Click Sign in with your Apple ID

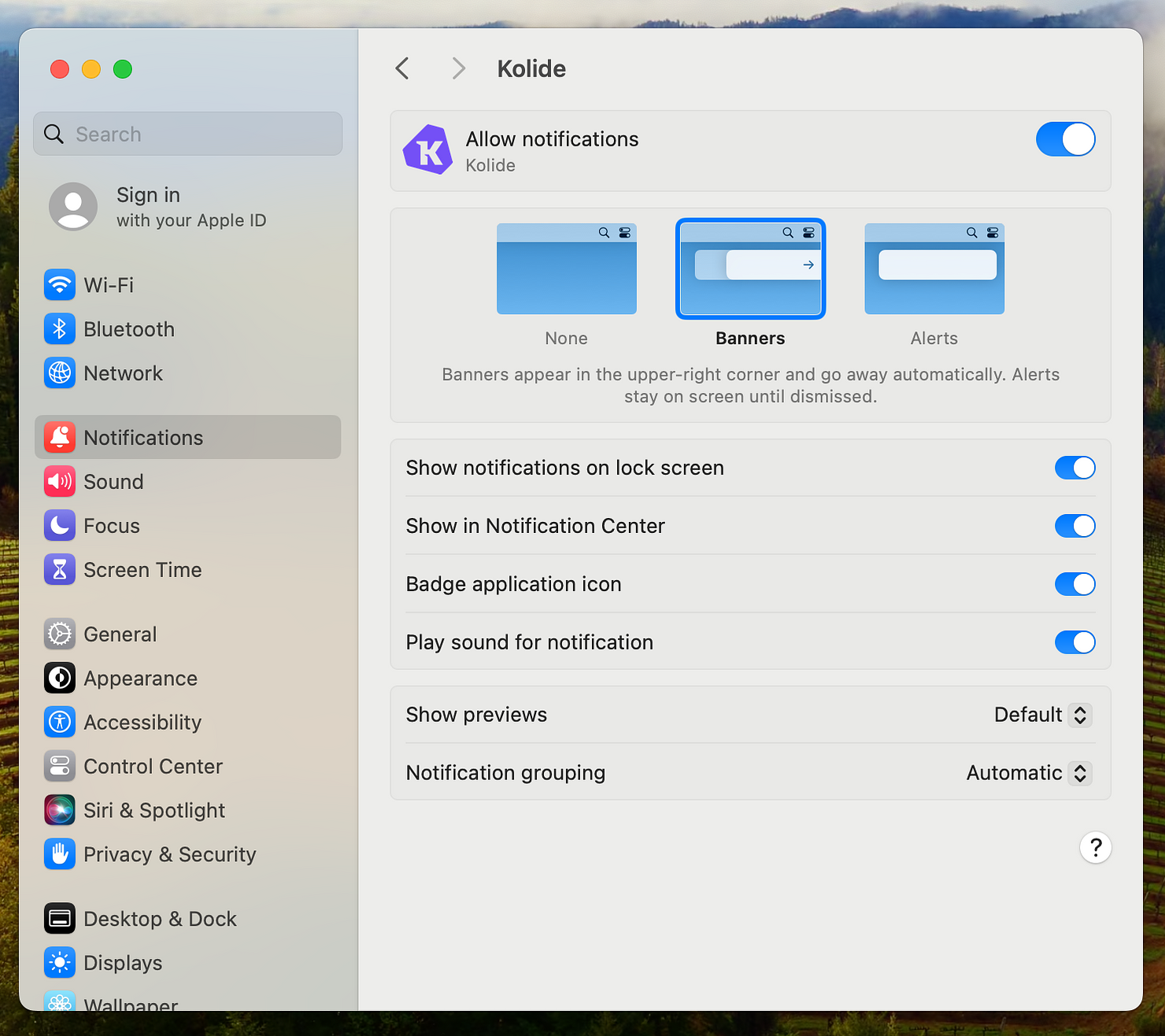(191, 207)
